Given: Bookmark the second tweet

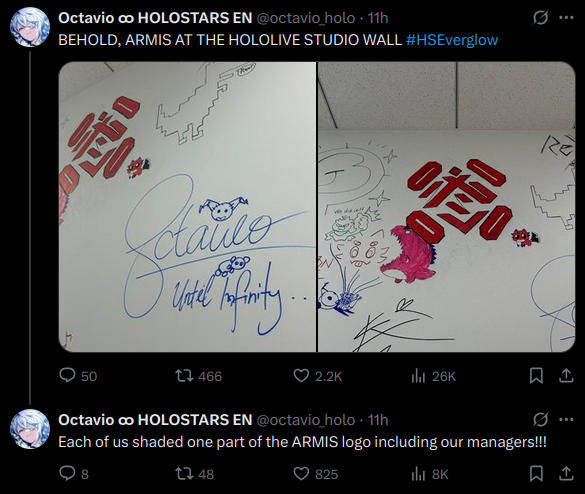Looking at the screenshot, I should pyautogui.click(x=536, y=473).
